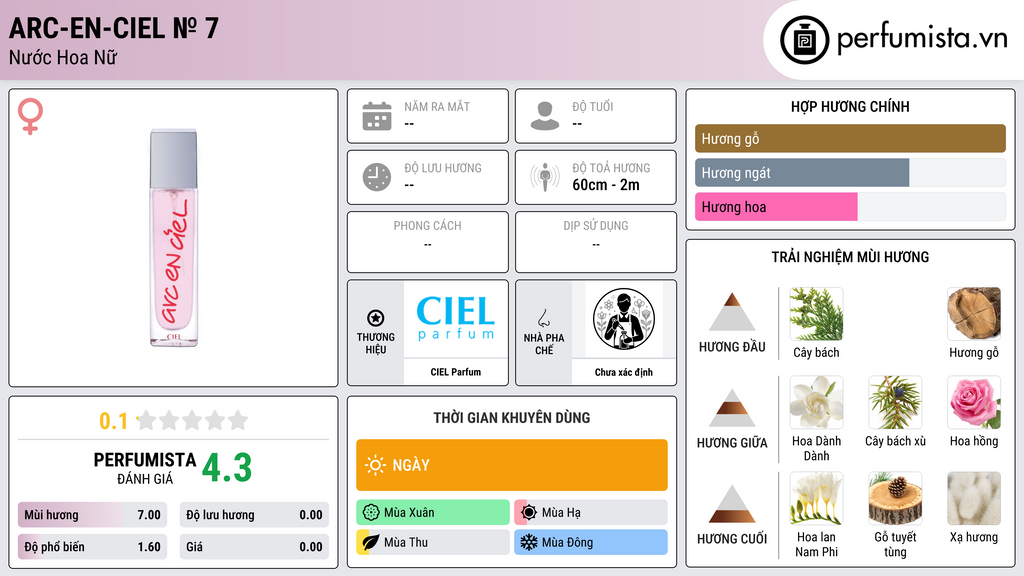Click the sillage radiating icon for Độ toả hương
The image size is (1024, 576).
[545, 177]
